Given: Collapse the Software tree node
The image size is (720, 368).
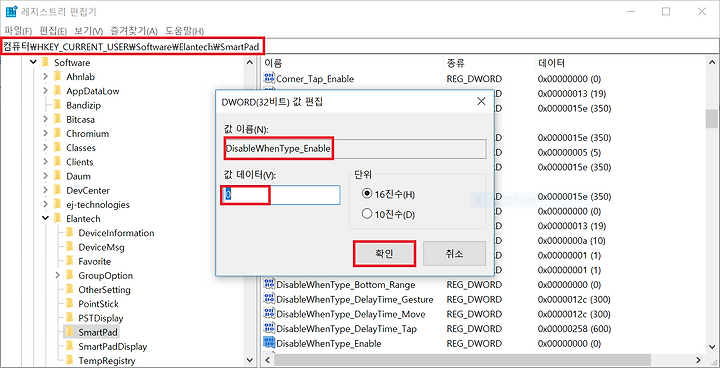Looking at the screenshot, I should [x=33, y=62].
